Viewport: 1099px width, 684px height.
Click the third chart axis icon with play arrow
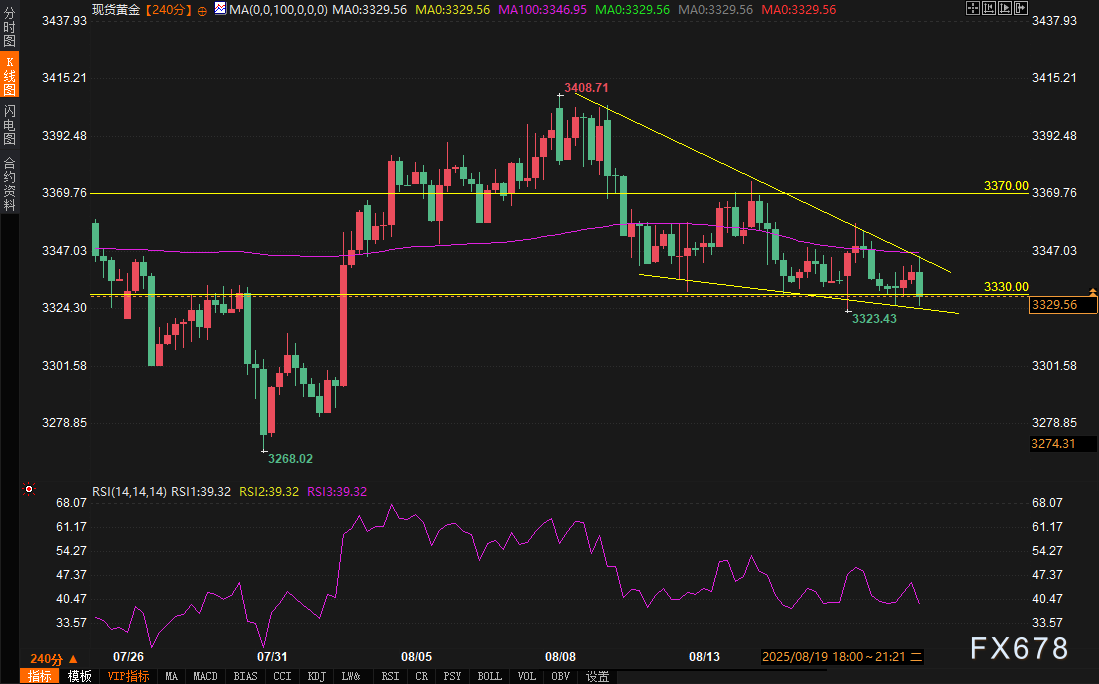[1006, 8]
